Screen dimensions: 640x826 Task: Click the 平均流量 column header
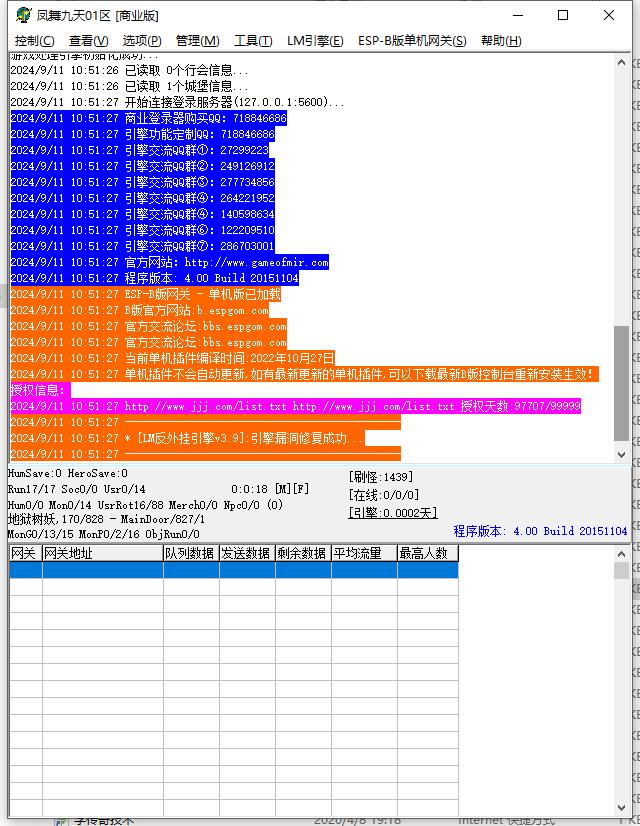364,553
